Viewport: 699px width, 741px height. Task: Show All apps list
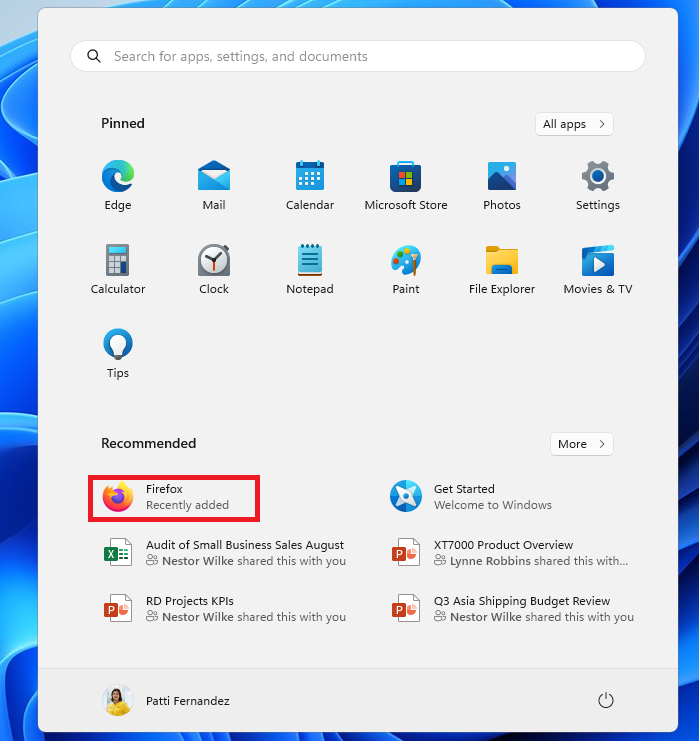[x=574, y=124]
